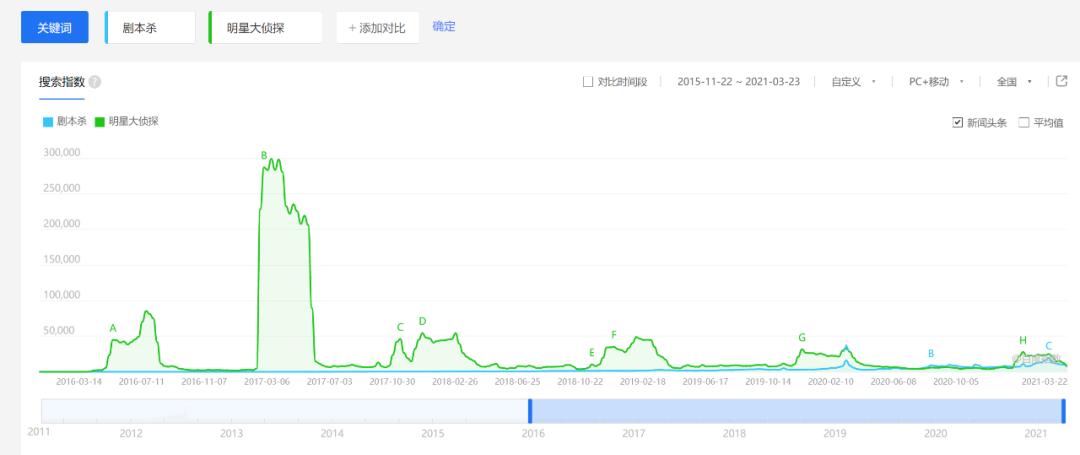This screenshot has height=455, width=1080.
Task: Enable the 对比时间段 checkbox
Action: click(588, 82)
